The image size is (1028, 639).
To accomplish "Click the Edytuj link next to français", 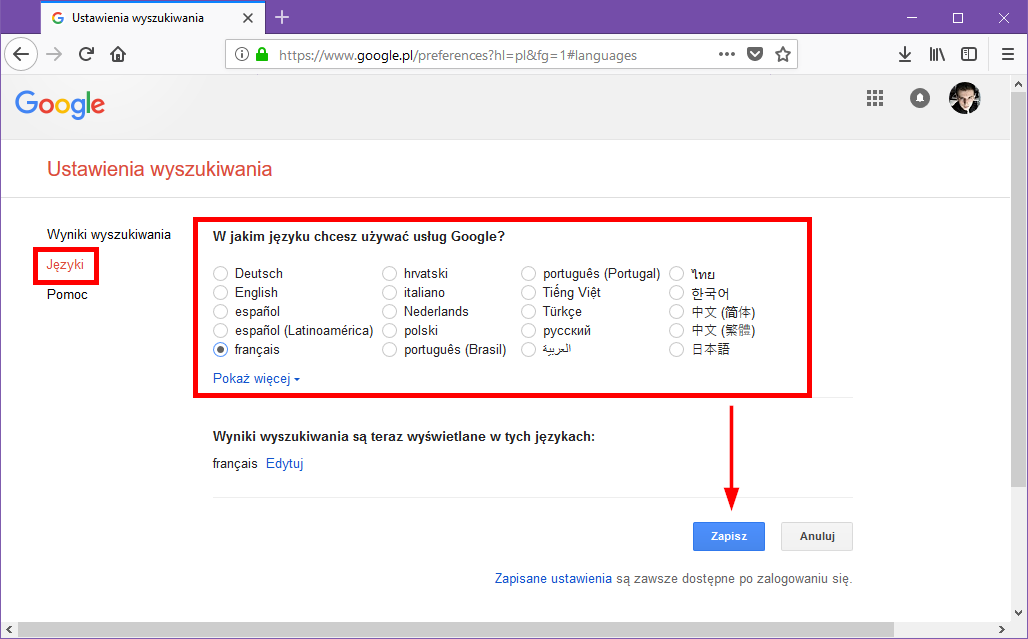I will coord(284,463).
